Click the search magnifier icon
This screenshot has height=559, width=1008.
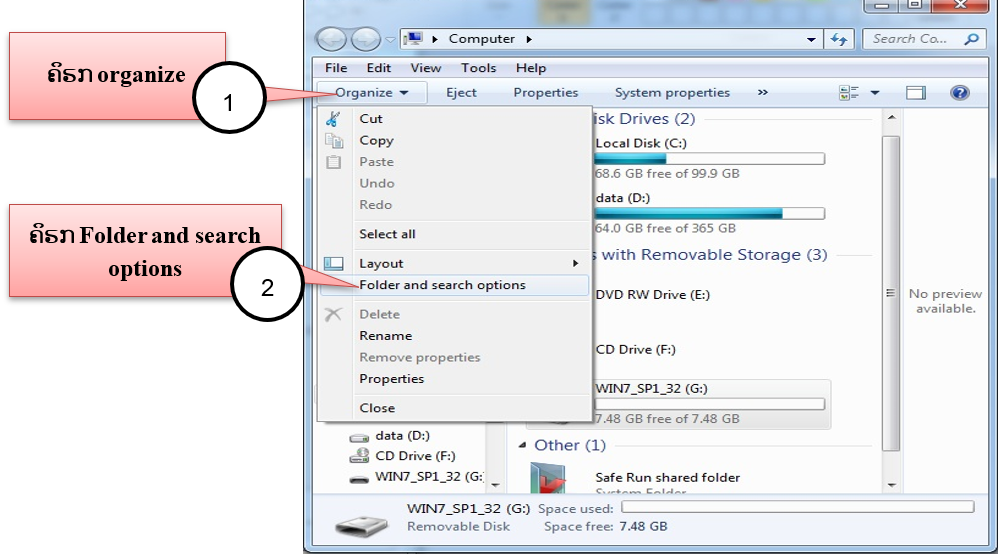[970, 40]
